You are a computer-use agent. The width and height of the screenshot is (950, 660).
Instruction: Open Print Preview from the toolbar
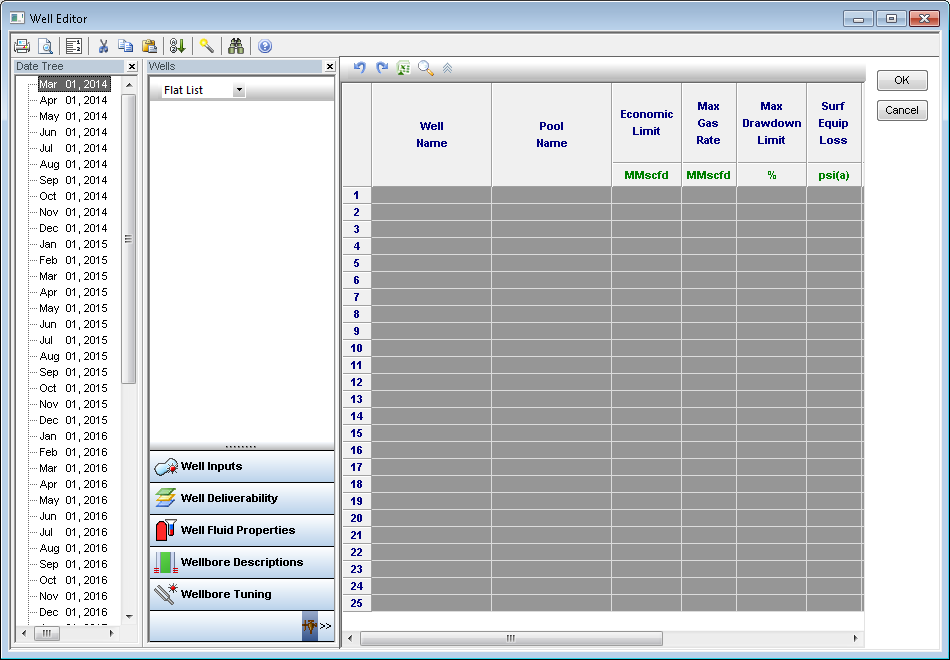(45, 46)
